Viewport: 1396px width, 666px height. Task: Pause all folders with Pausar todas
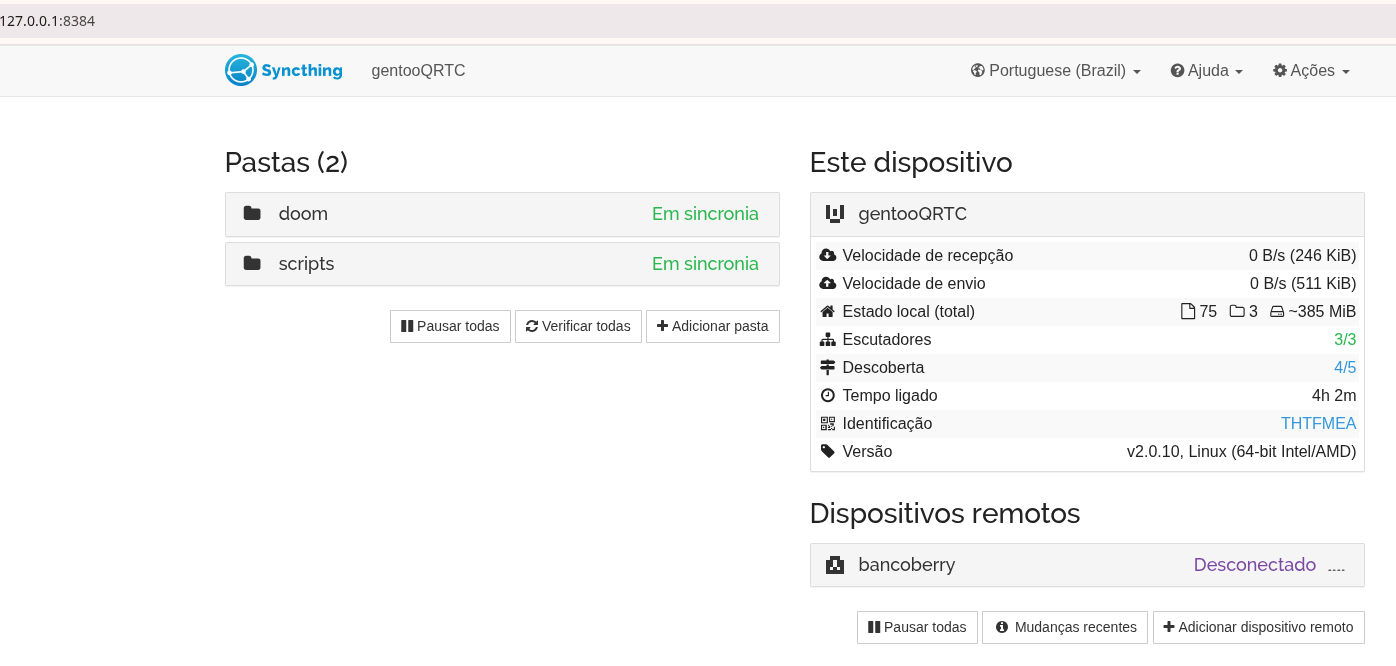pyautogui.click(x=450, y=326)
